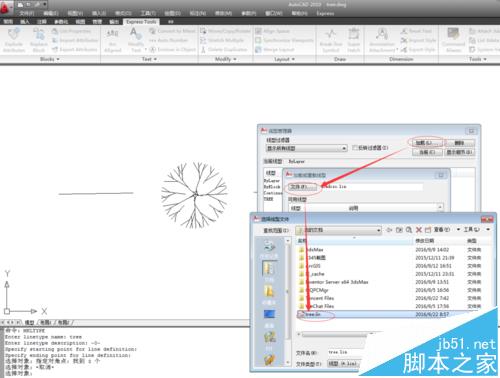Click the Reset Text dimension tool

click(416, 31)
